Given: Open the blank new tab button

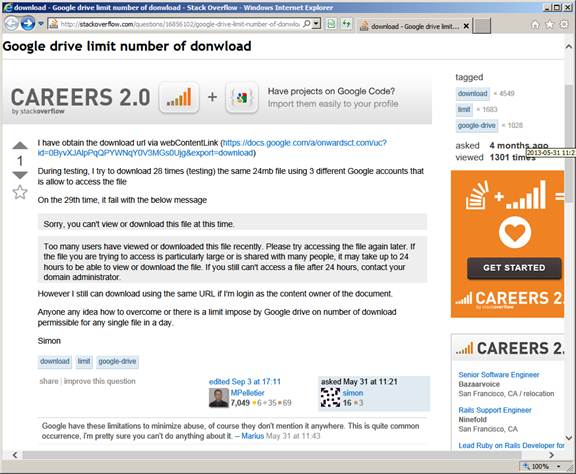Looking at the screenshot, I should [x=481, y=26].
